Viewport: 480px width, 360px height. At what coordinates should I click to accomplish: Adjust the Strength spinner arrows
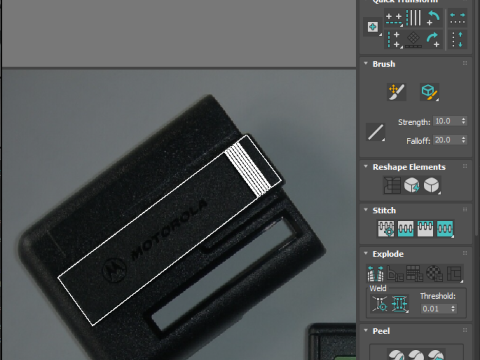464,121
